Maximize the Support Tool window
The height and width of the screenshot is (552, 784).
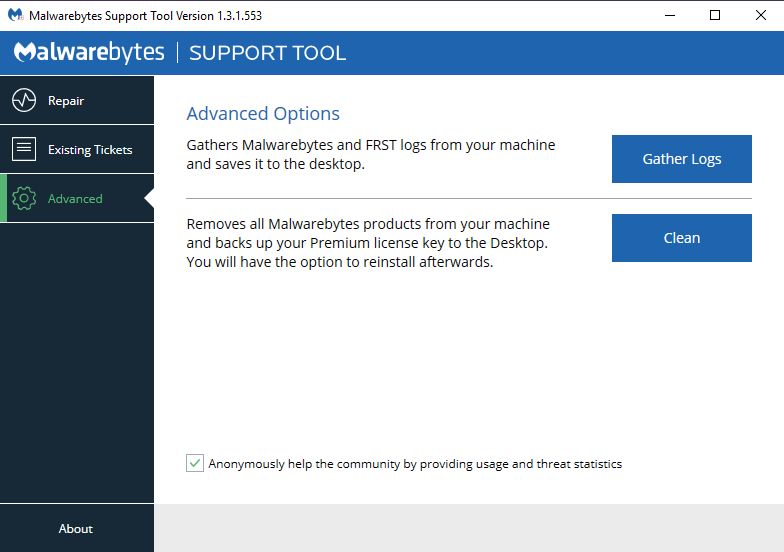point(714,15)
